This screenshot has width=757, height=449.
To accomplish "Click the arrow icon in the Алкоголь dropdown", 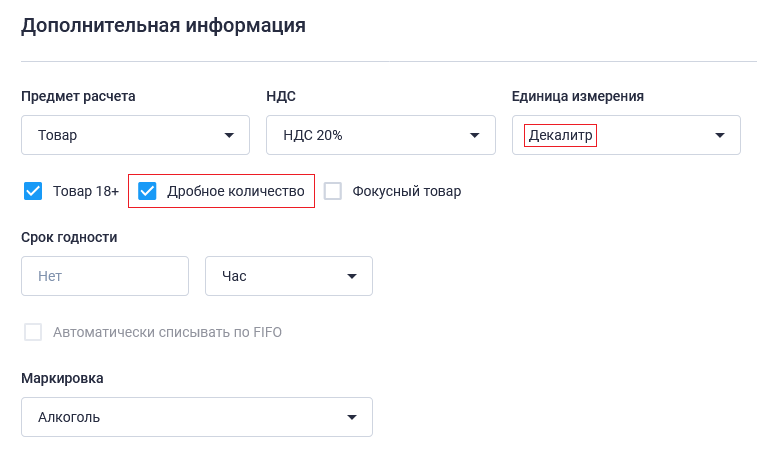I will 352,418.
